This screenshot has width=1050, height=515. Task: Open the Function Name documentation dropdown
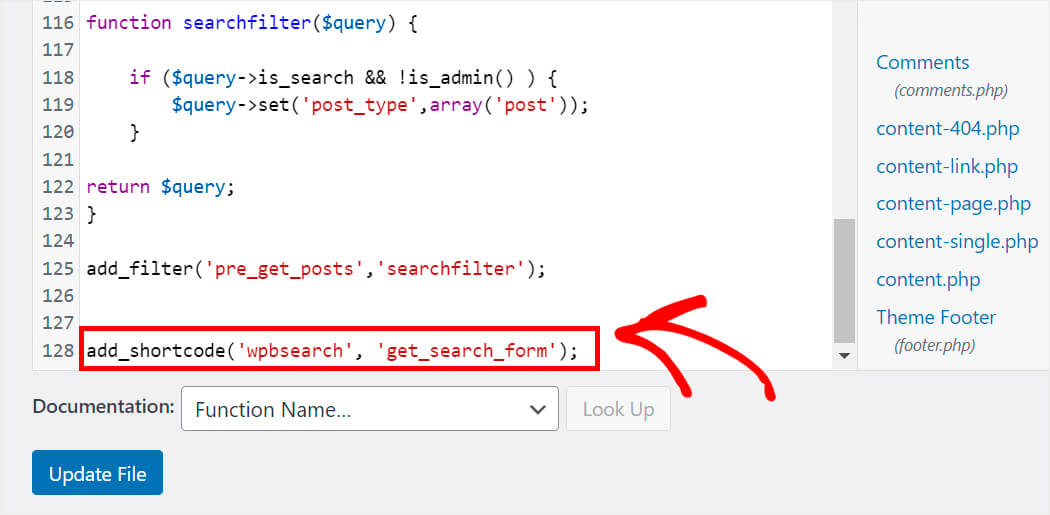pyautogui.click(x=370, y=409)
